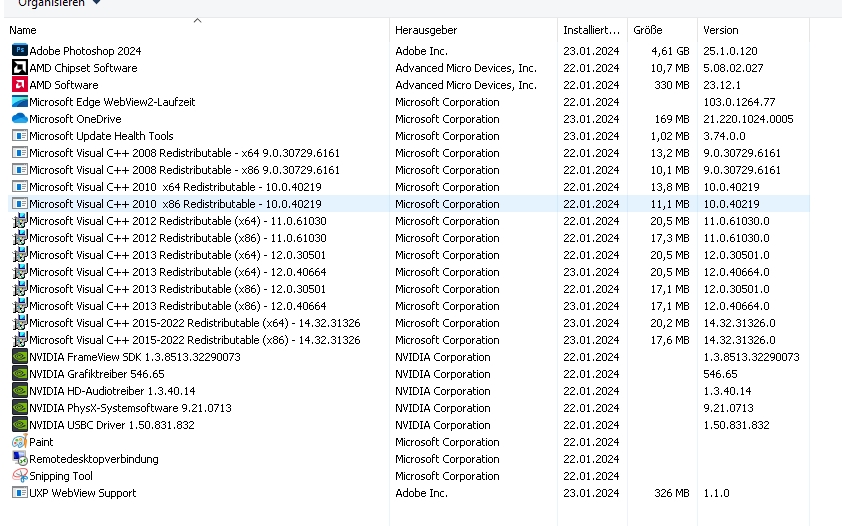Click the red AMD Software icon
Viewport: 842px width, 526px height.
[x=19, y=84]
